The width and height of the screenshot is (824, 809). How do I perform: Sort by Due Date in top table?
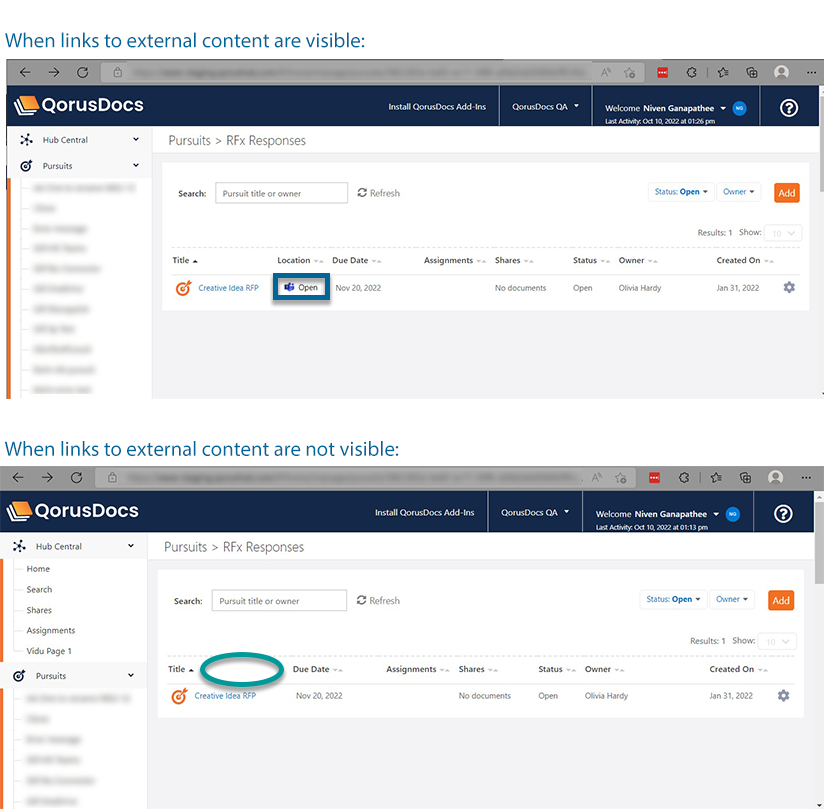coord(356,260)
